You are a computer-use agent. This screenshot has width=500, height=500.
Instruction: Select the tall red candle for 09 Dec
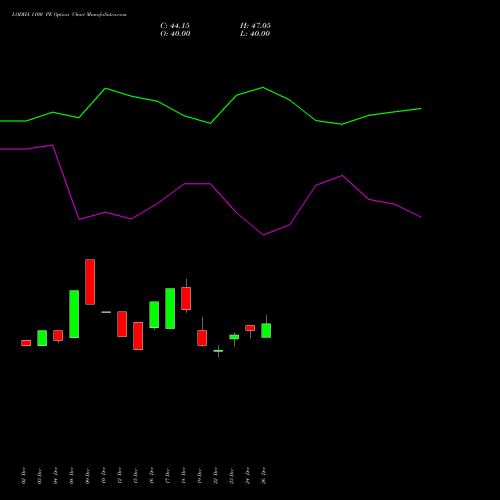tap(90, 282)
